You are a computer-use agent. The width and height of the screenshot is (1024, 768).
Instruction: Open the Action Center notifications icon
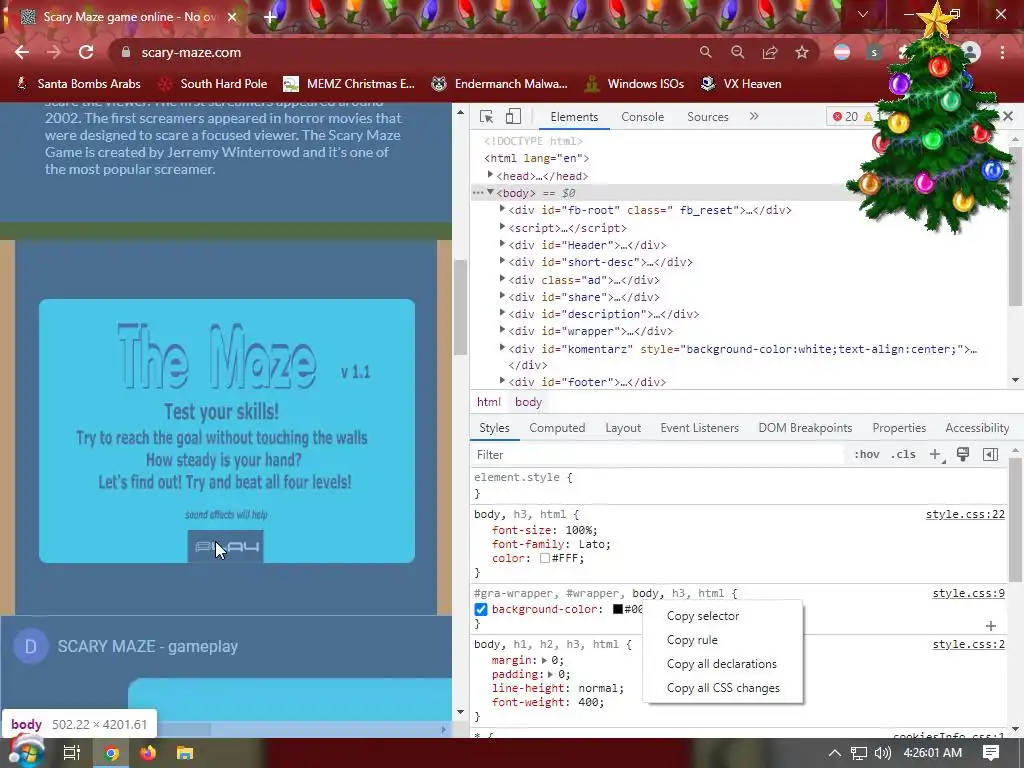click(x=991, y=753)
